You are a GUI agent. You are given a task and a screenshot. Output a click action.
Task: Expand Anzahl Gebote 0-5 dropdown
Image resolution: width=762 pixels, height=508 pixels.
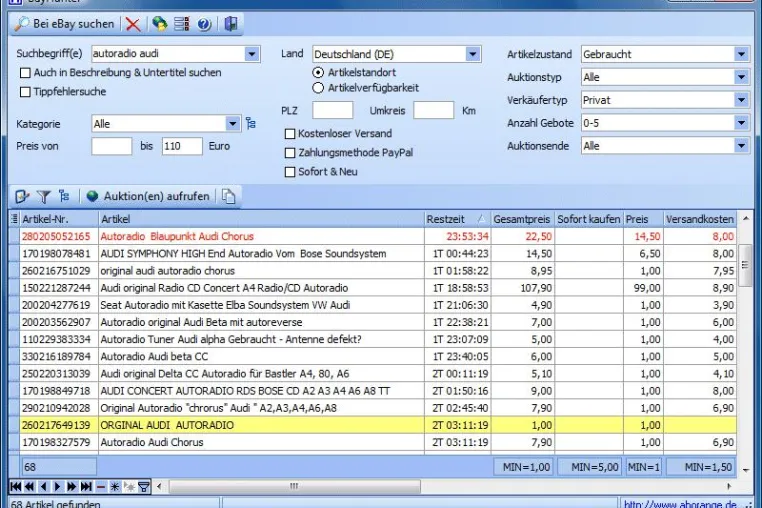[x=741, y=123]
